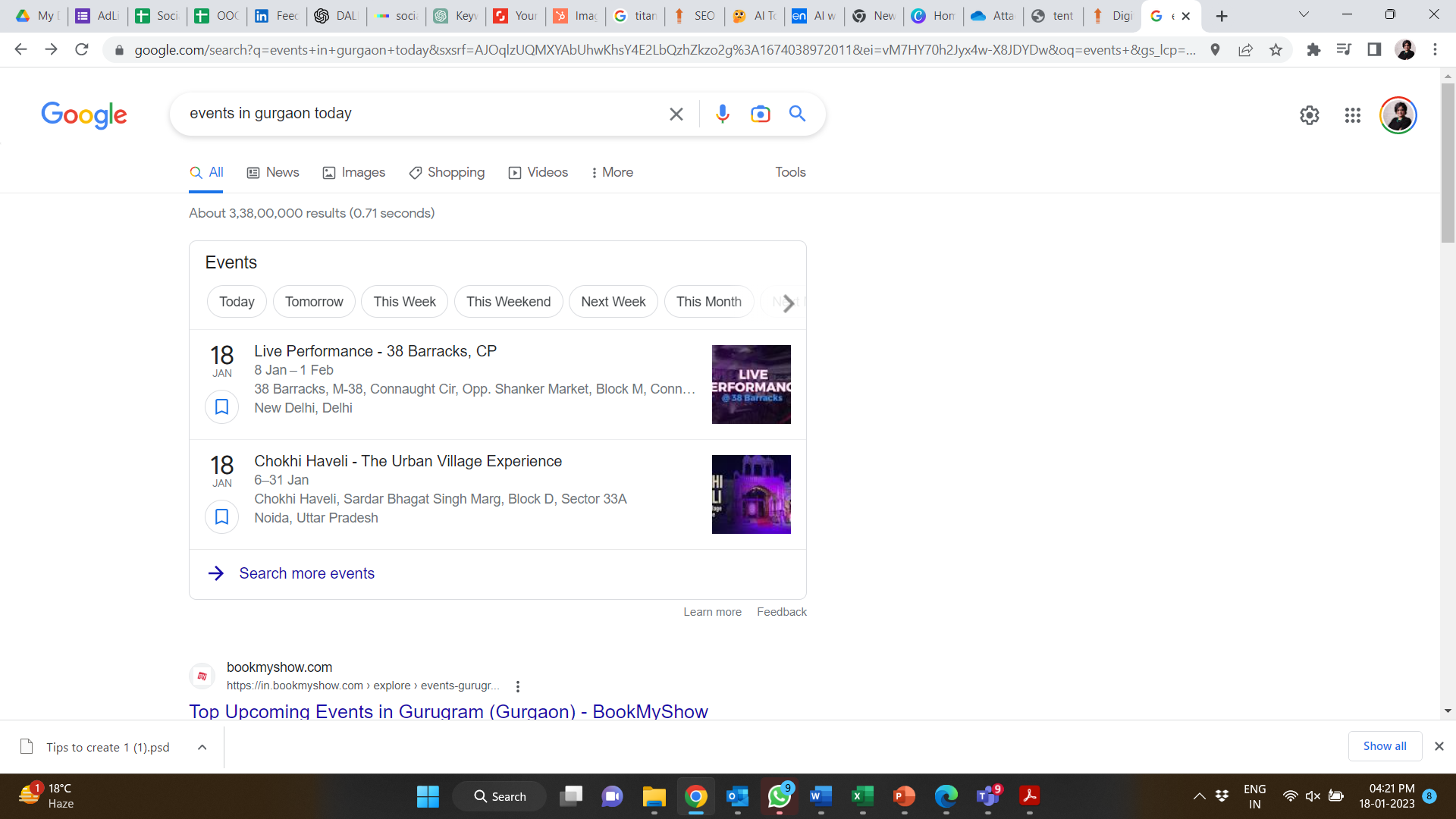
Task: Open the Top Upcoming Events BookMyShow result
Action: (448, 711)
